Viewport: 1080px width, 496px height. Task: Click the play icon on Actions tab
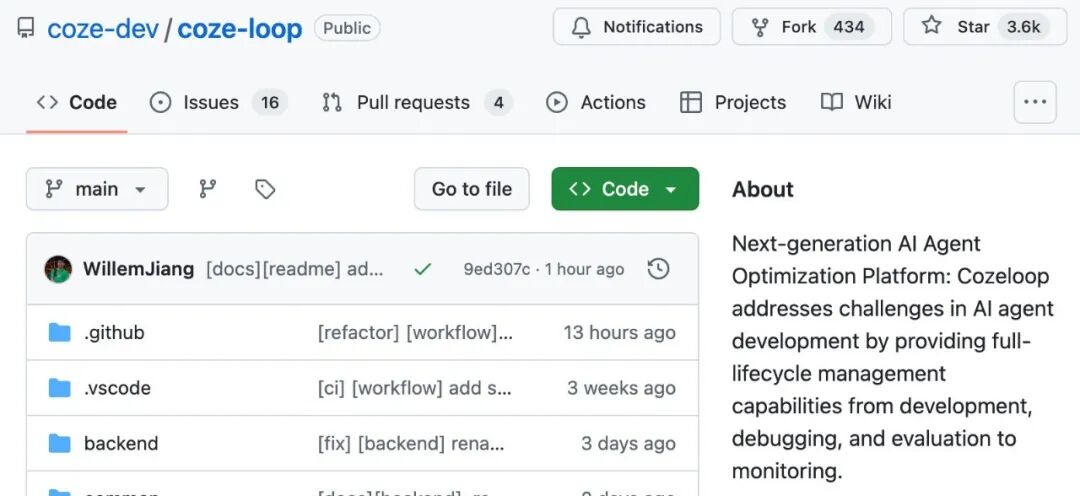pos(557,103)
